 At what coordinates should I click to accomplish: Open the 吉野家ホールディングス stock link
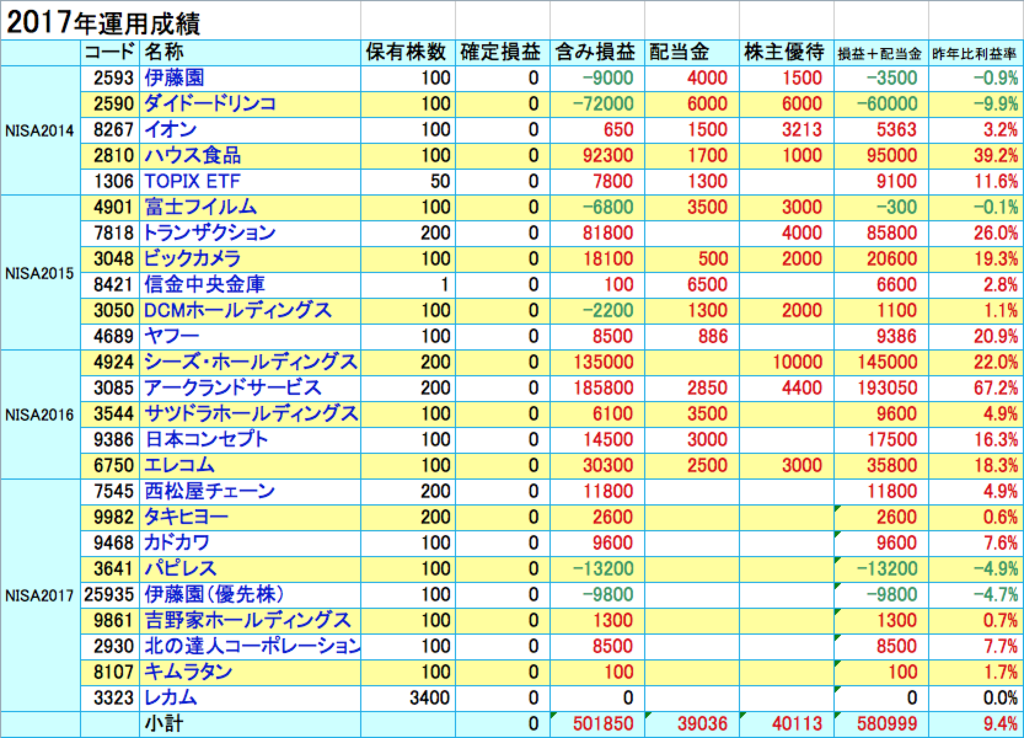[248, 620]
